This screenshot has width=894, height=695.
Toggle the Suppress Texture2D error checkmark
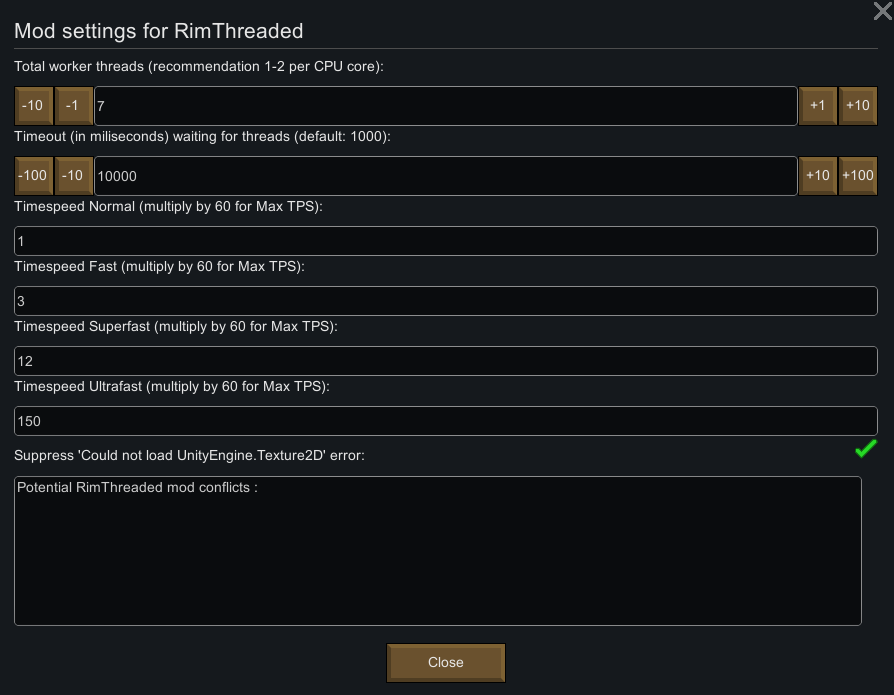coord(866,450)
